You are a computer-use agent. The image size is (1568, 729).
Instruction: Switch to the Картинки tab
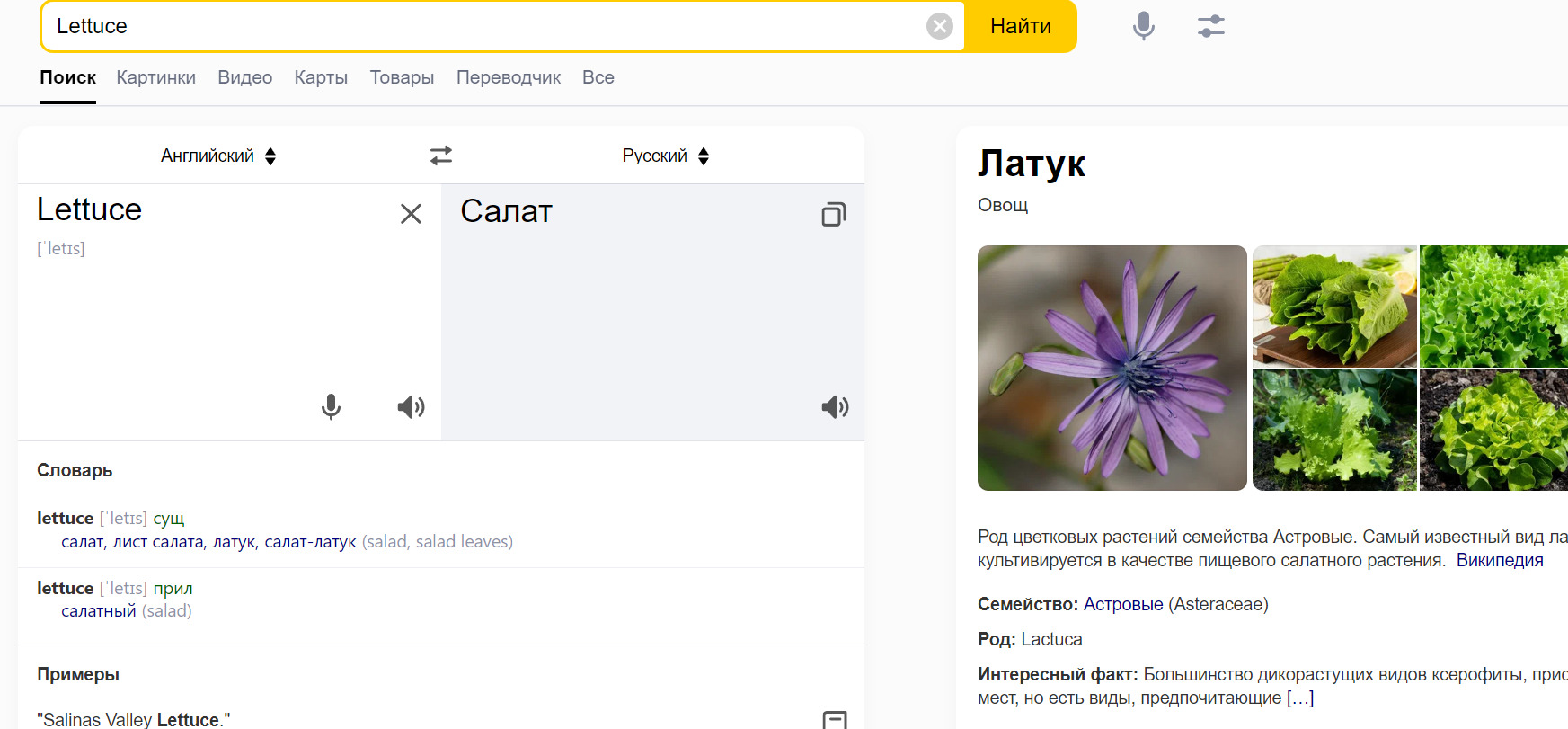155,77
